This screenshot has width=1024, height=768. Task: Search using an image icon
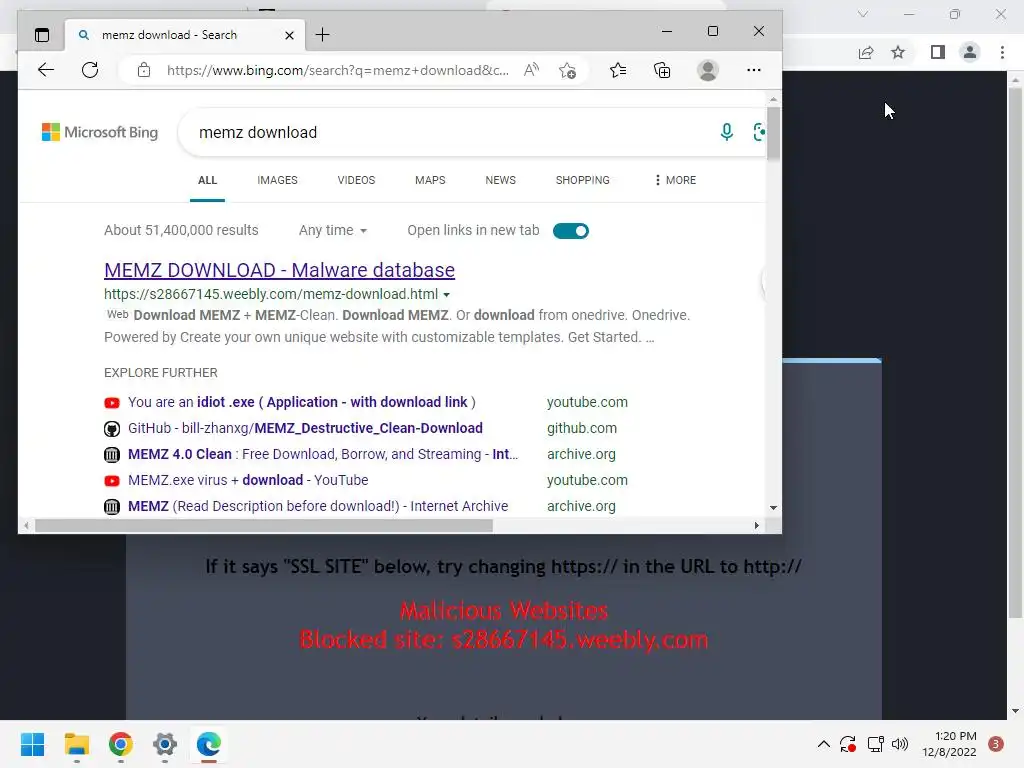759,133
